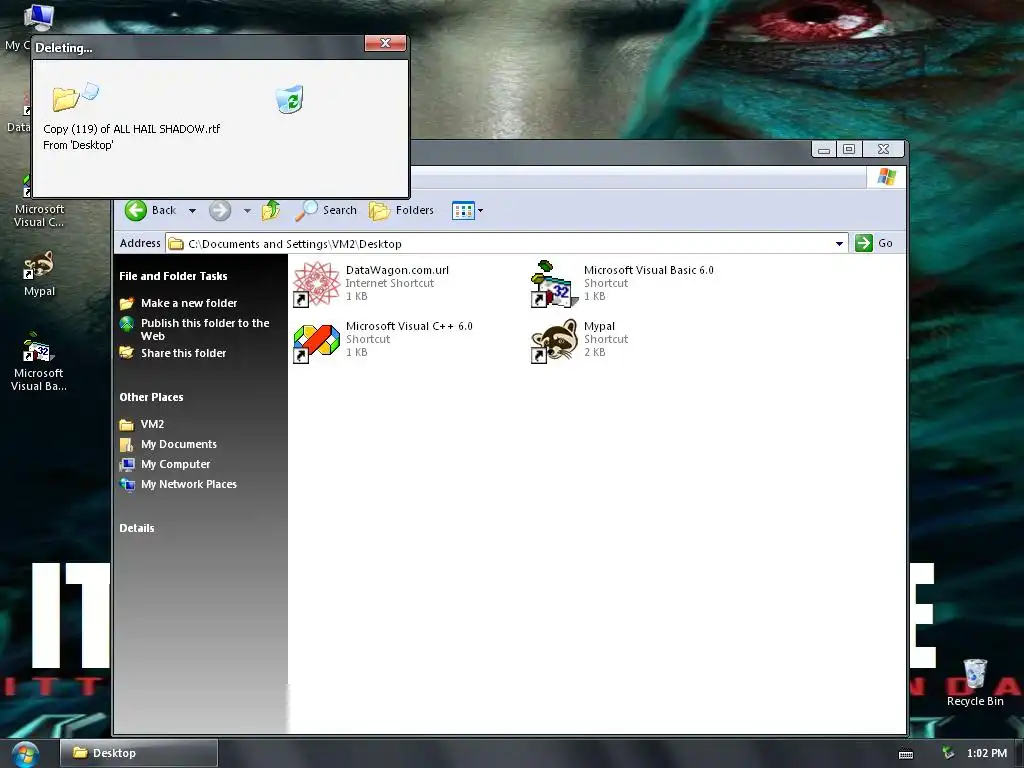Open VM2 under Other Places
1024x768 pixels.
click(x=152, y=424)
